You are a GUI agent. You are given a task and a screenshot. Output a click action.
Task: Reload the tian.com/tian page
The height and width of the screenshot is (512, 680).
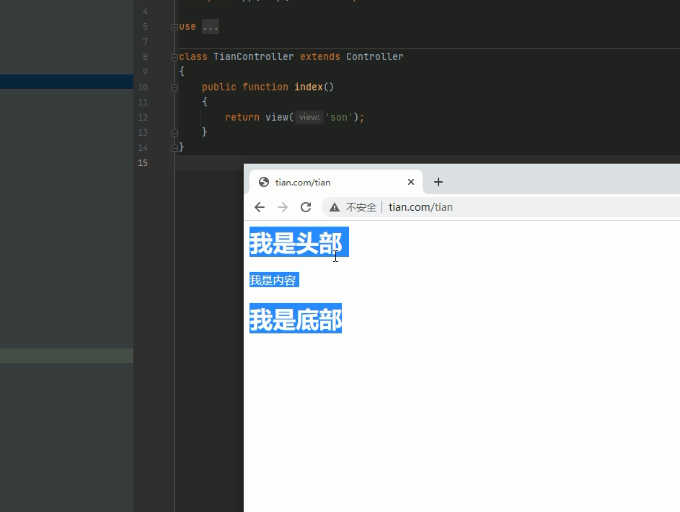point(306,207)
